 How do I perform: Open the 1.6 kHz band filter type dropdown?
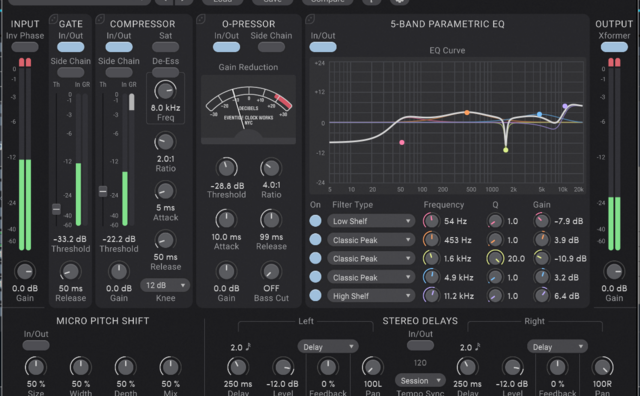click(x=371, y=258)
